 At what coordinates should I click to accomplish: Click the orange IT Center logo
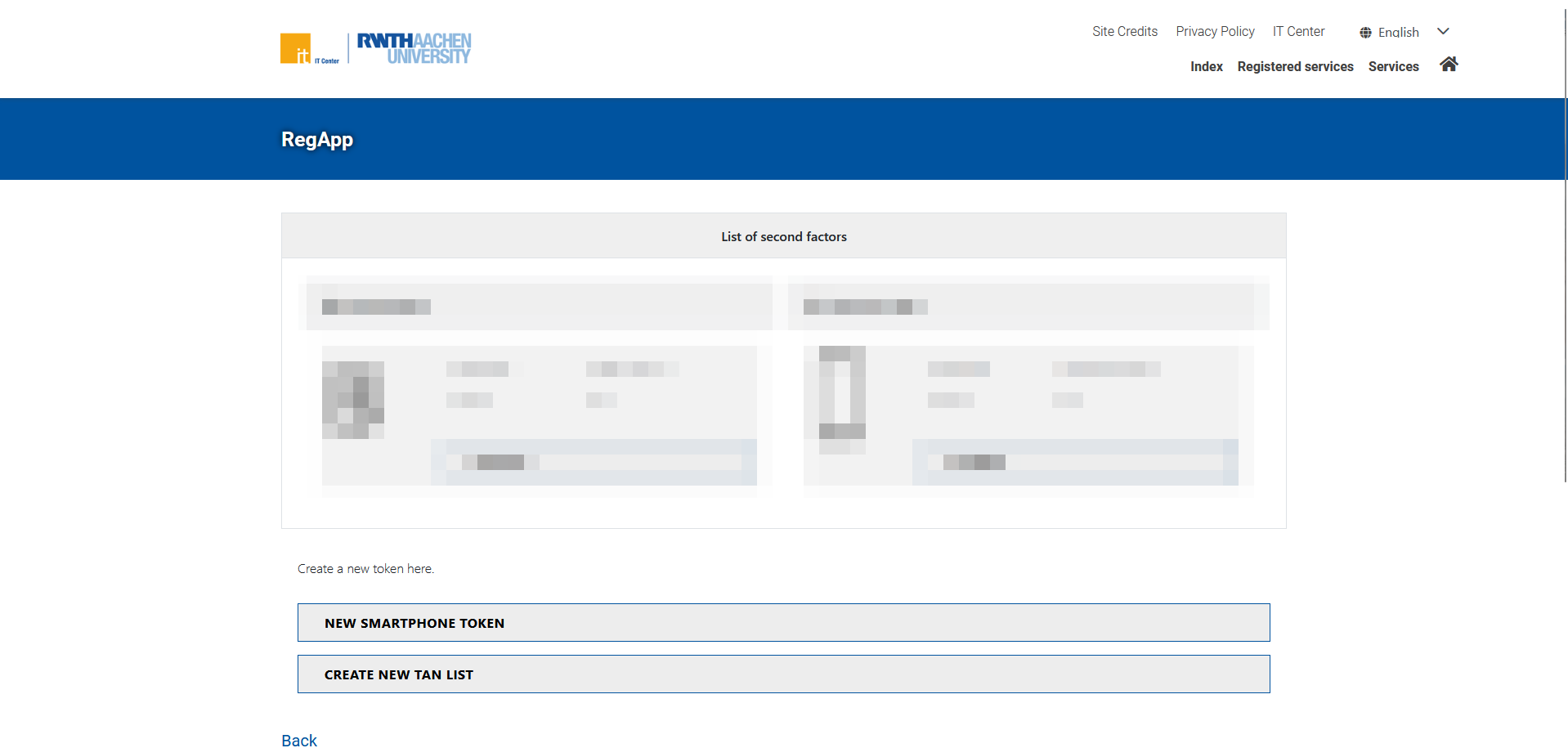(296, 48)
